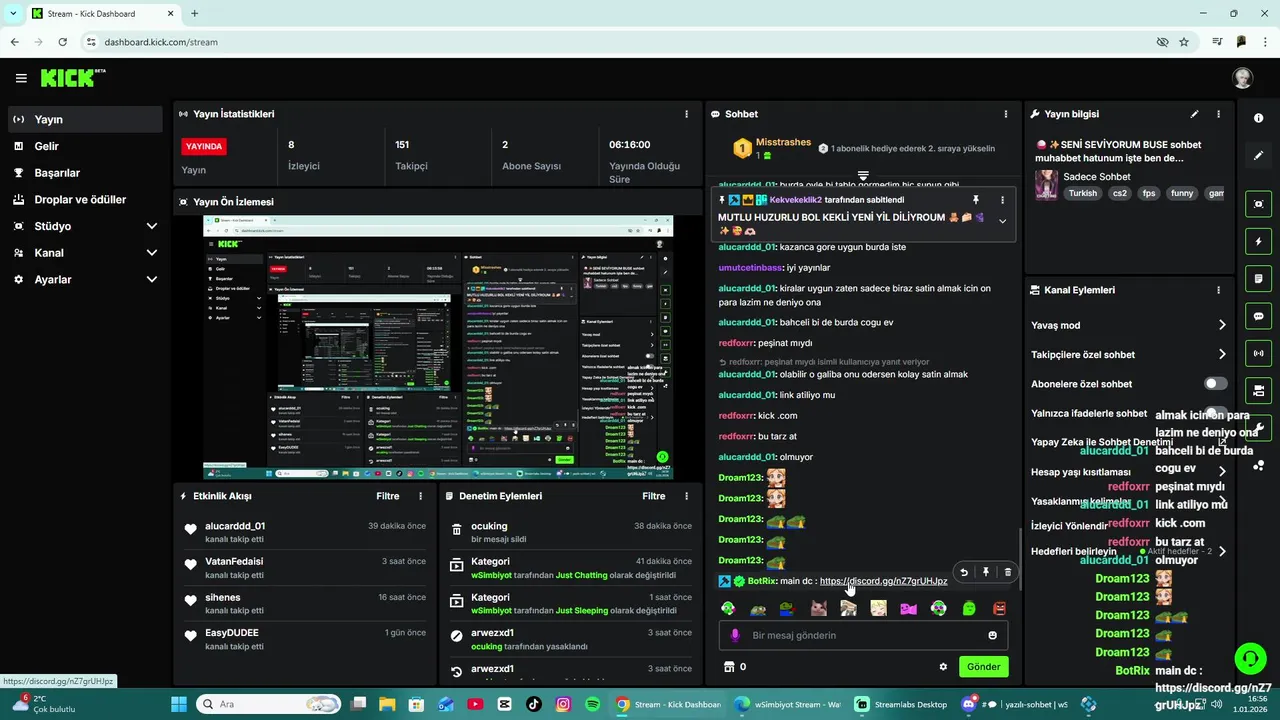
Task: Open Etkinlik Akışı three-dot menu
Action: coord(420,496)
